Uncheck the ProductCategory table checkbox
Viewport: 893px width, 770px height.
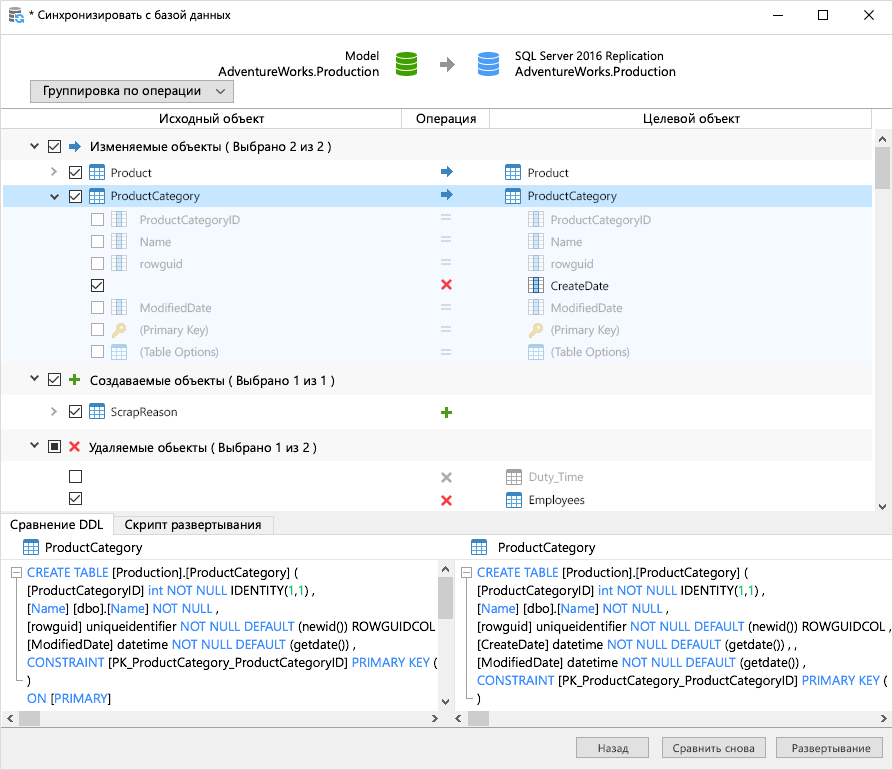coord(75,196)
